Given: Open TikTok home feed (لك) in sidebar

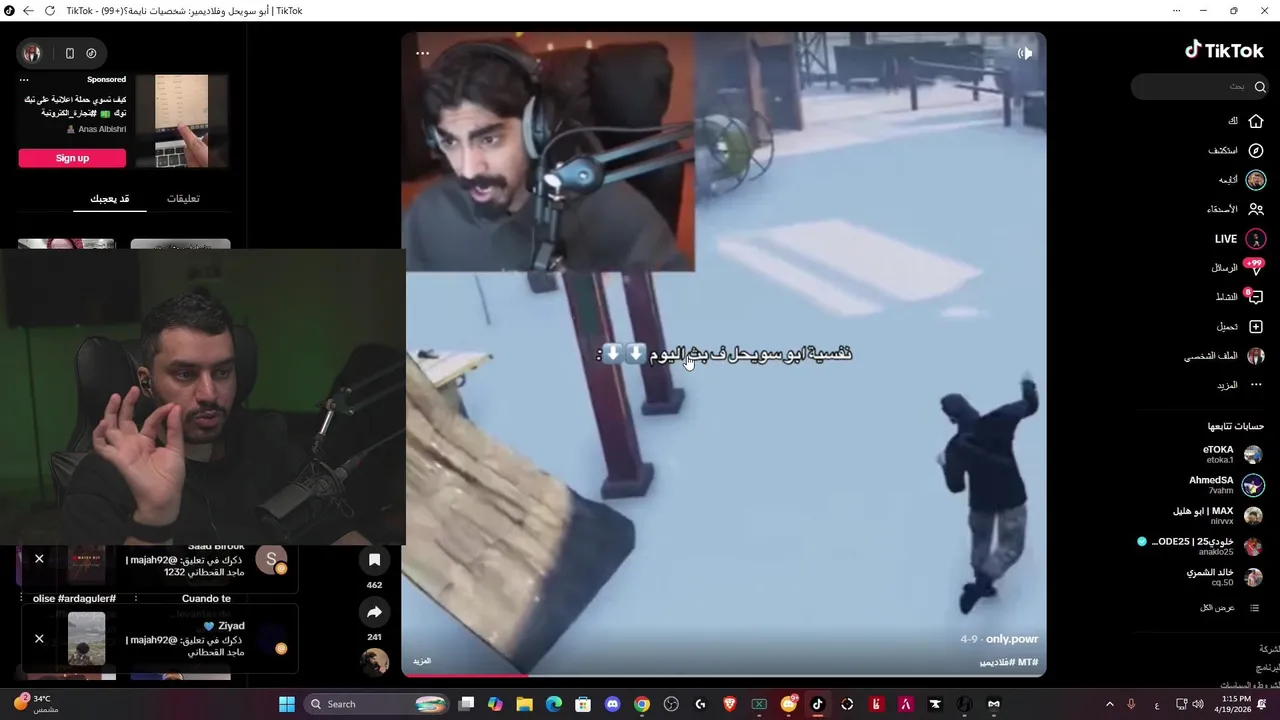Looking at the screenshot, I should pos(1245,121).
